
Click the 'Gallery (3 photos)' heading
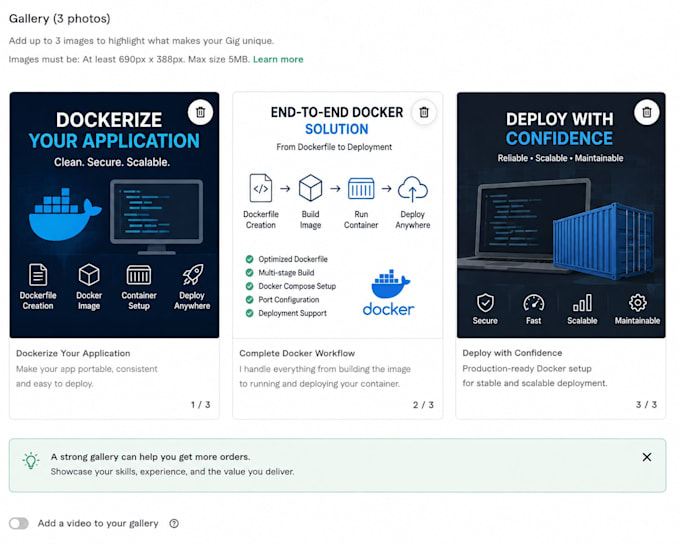60,19
